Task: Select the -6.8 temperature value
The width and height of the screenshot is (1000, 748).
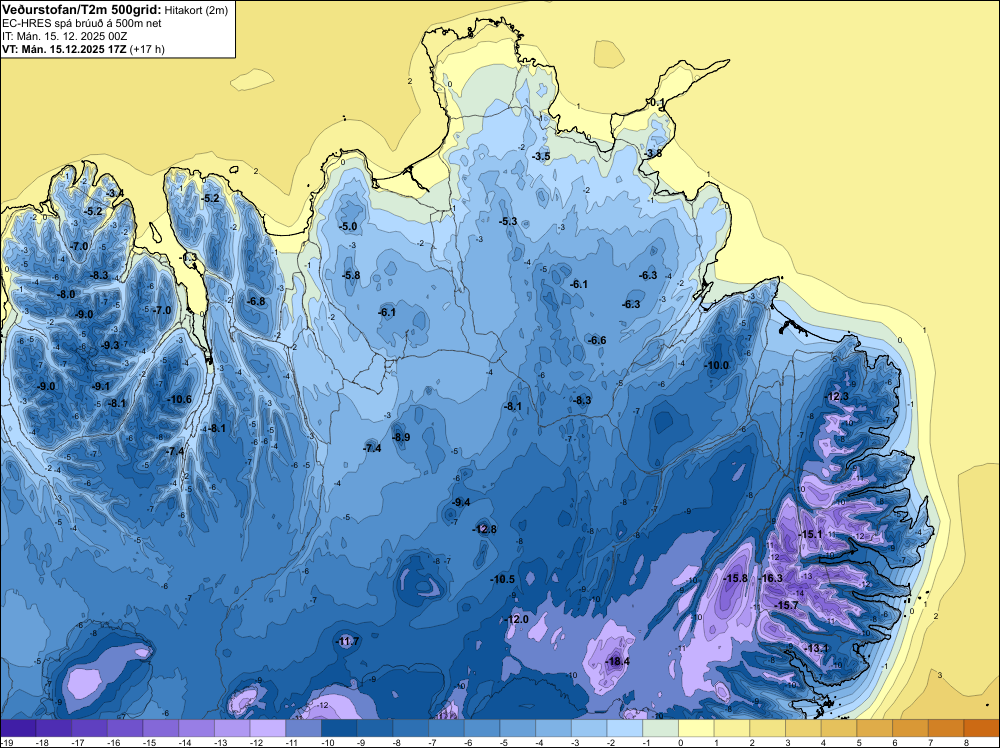Action: [x=256, y=302]
